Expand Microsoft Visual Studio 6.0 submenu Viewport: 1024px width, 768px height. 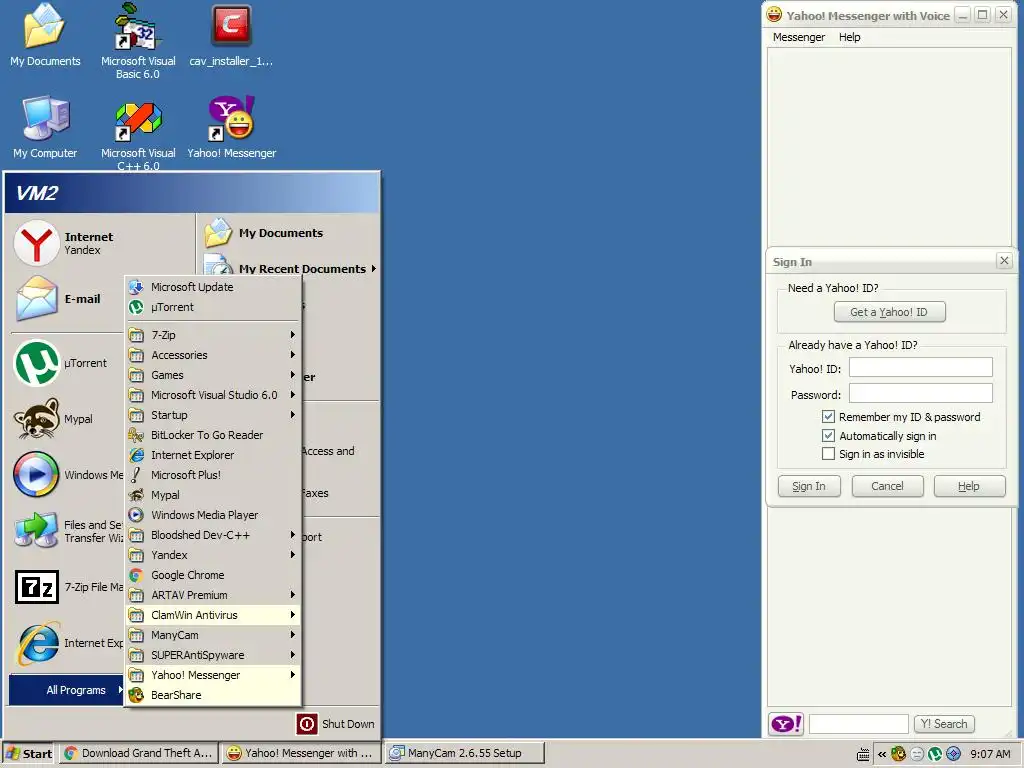point(213,395)
